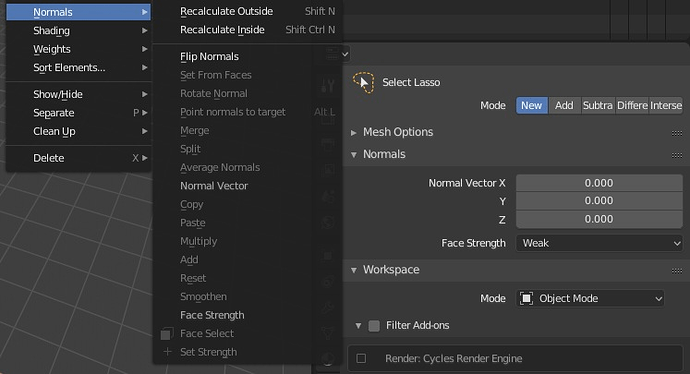
Task: Click Set Strength menu entry
Action: click(248, 352)
